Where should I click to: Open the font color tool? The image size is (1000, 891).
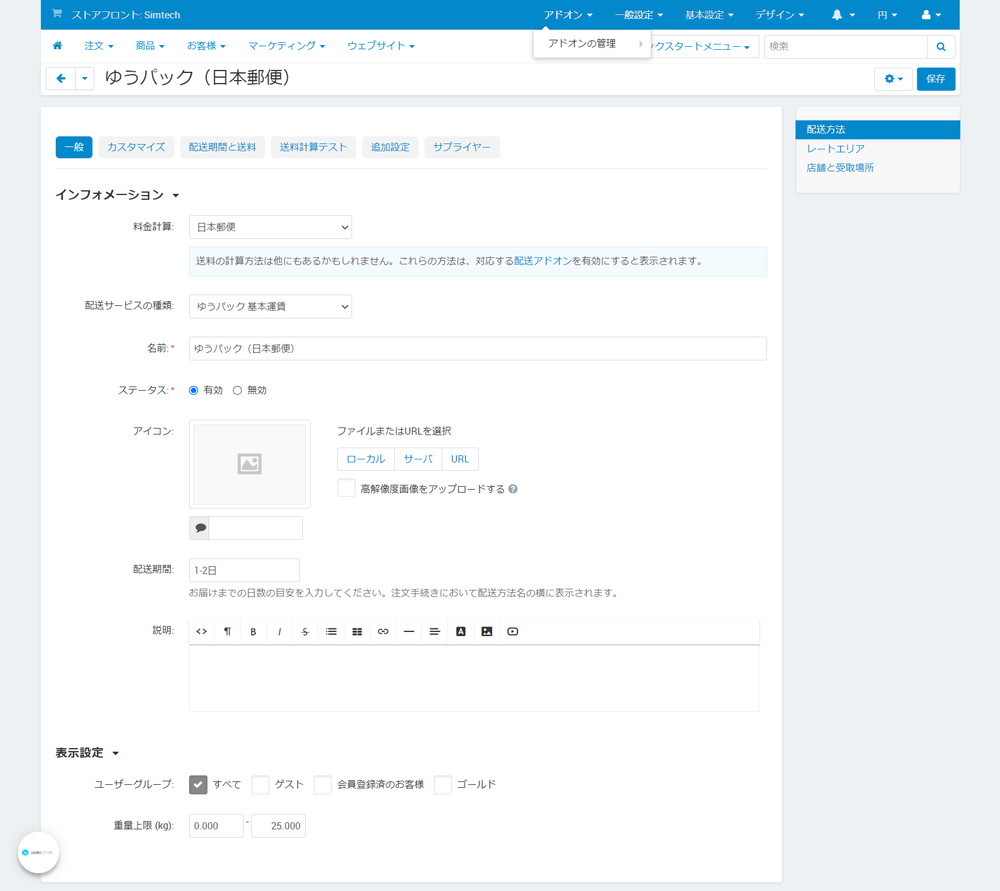(x=460, y=631)
